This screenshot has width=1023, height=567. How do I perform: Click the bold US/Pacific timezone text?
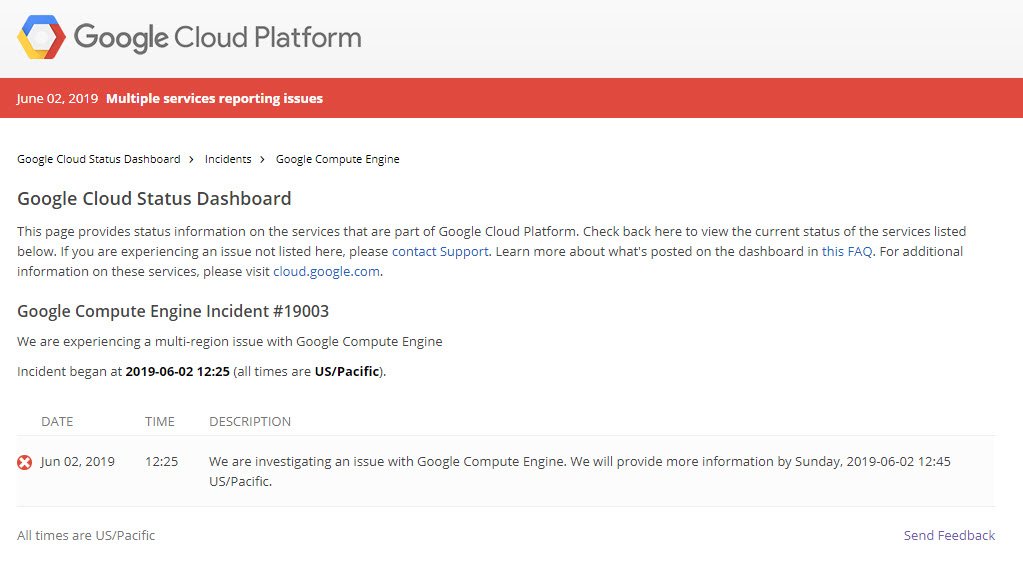[347, 371]
